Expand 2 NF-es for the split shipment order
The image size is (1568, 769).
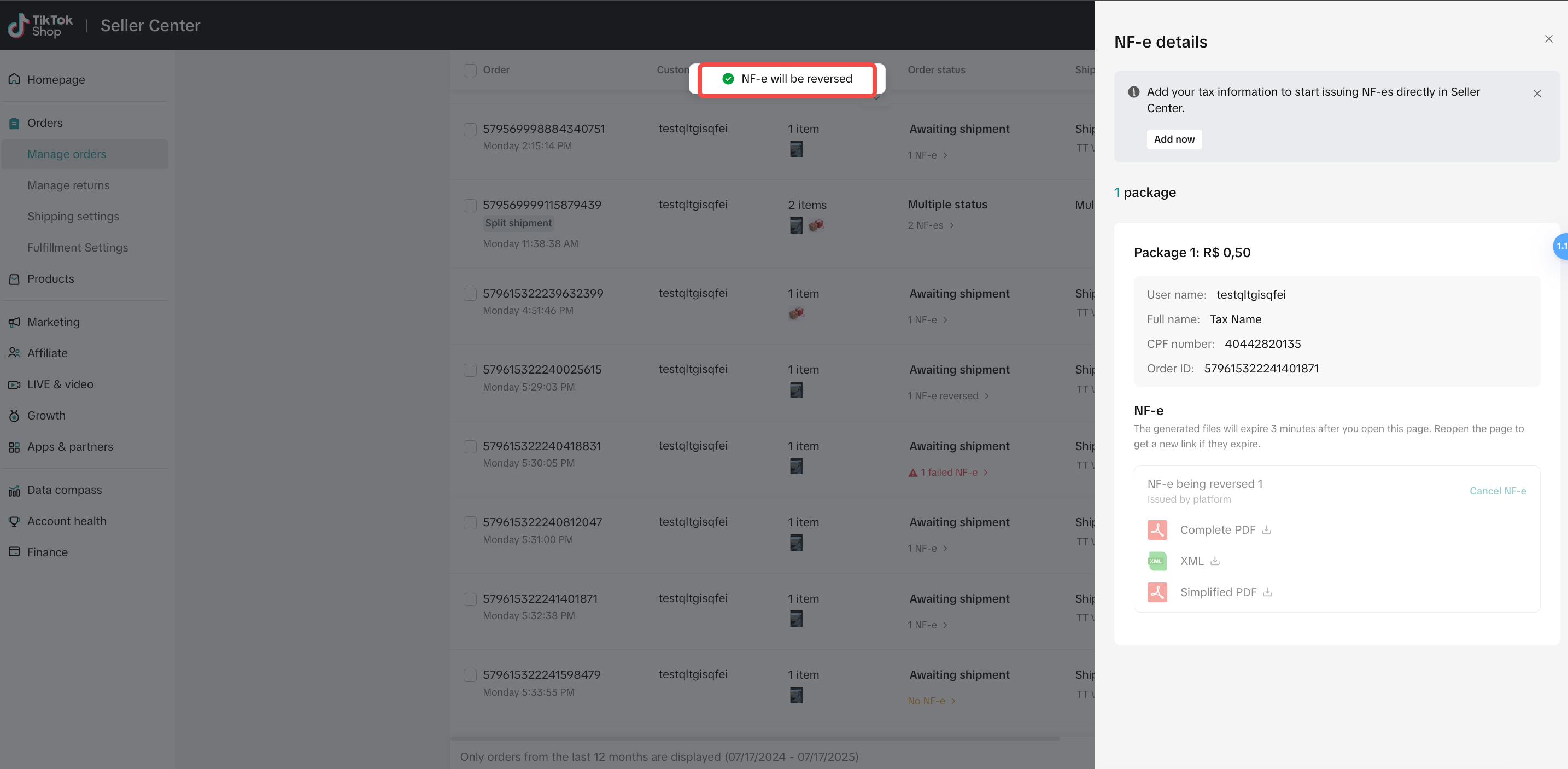(931, 225)
